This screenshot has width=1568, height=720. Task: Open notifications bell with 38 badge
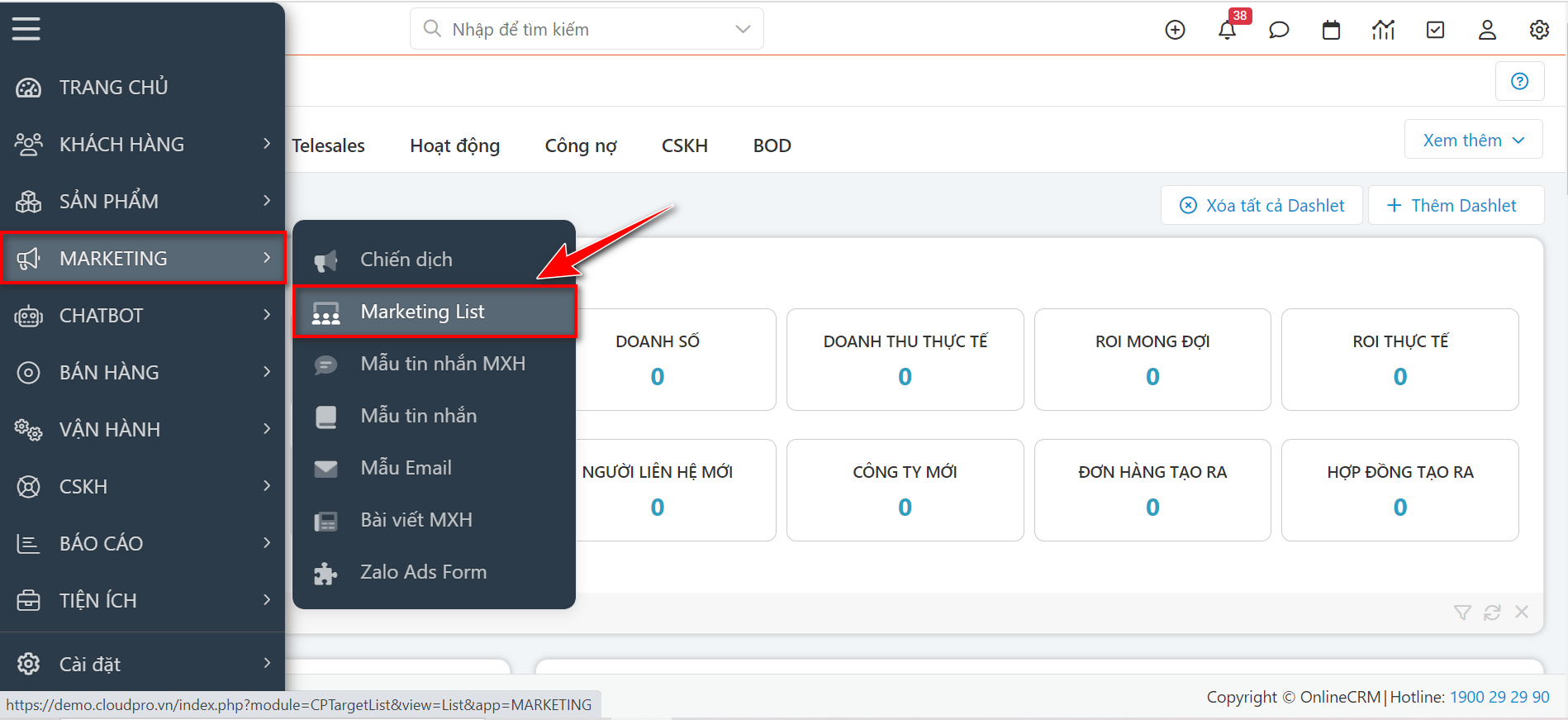[x=1228, y=30]
